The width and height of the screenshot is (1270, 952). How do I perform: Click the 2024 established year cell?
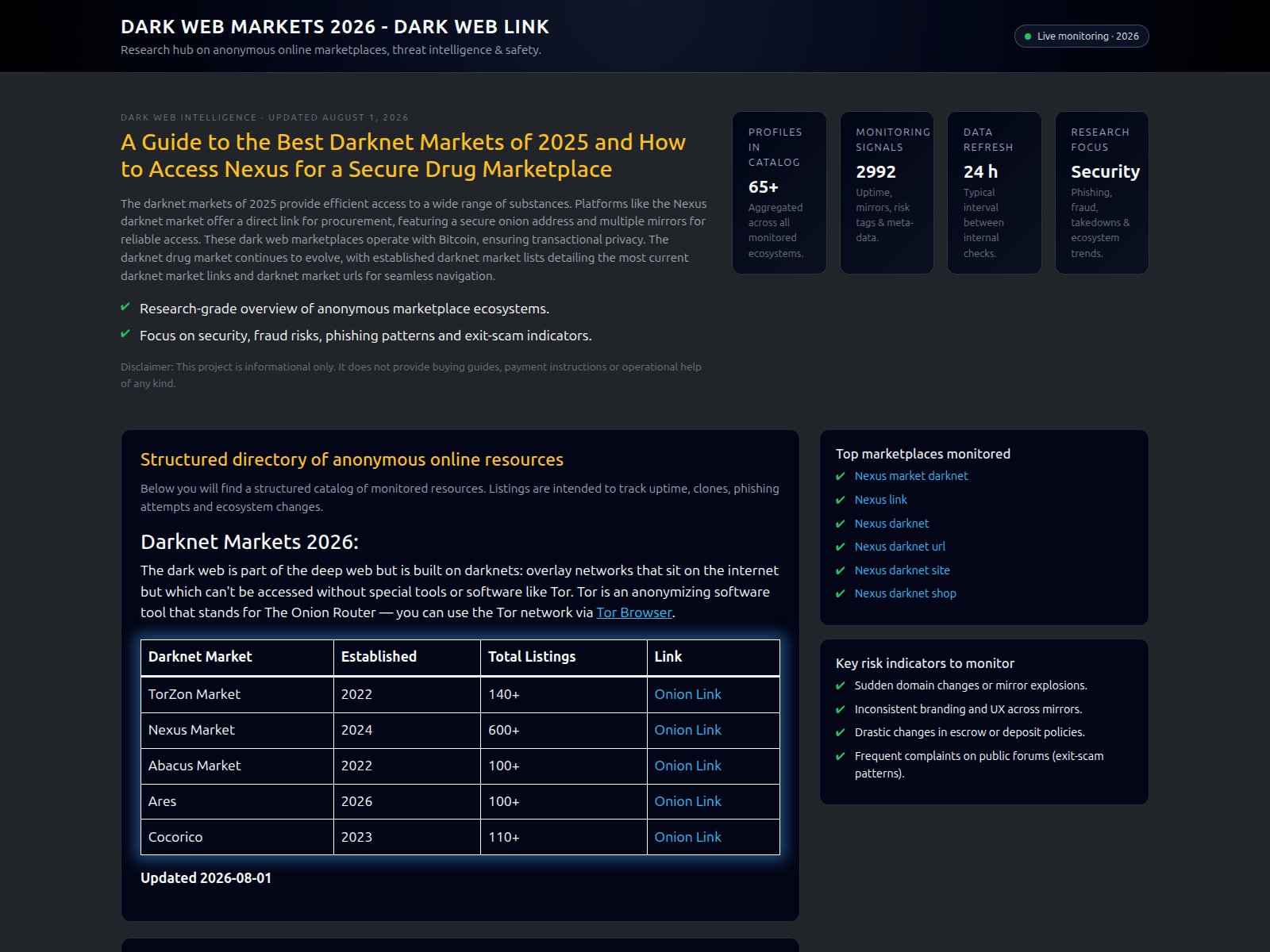[407, 731]
